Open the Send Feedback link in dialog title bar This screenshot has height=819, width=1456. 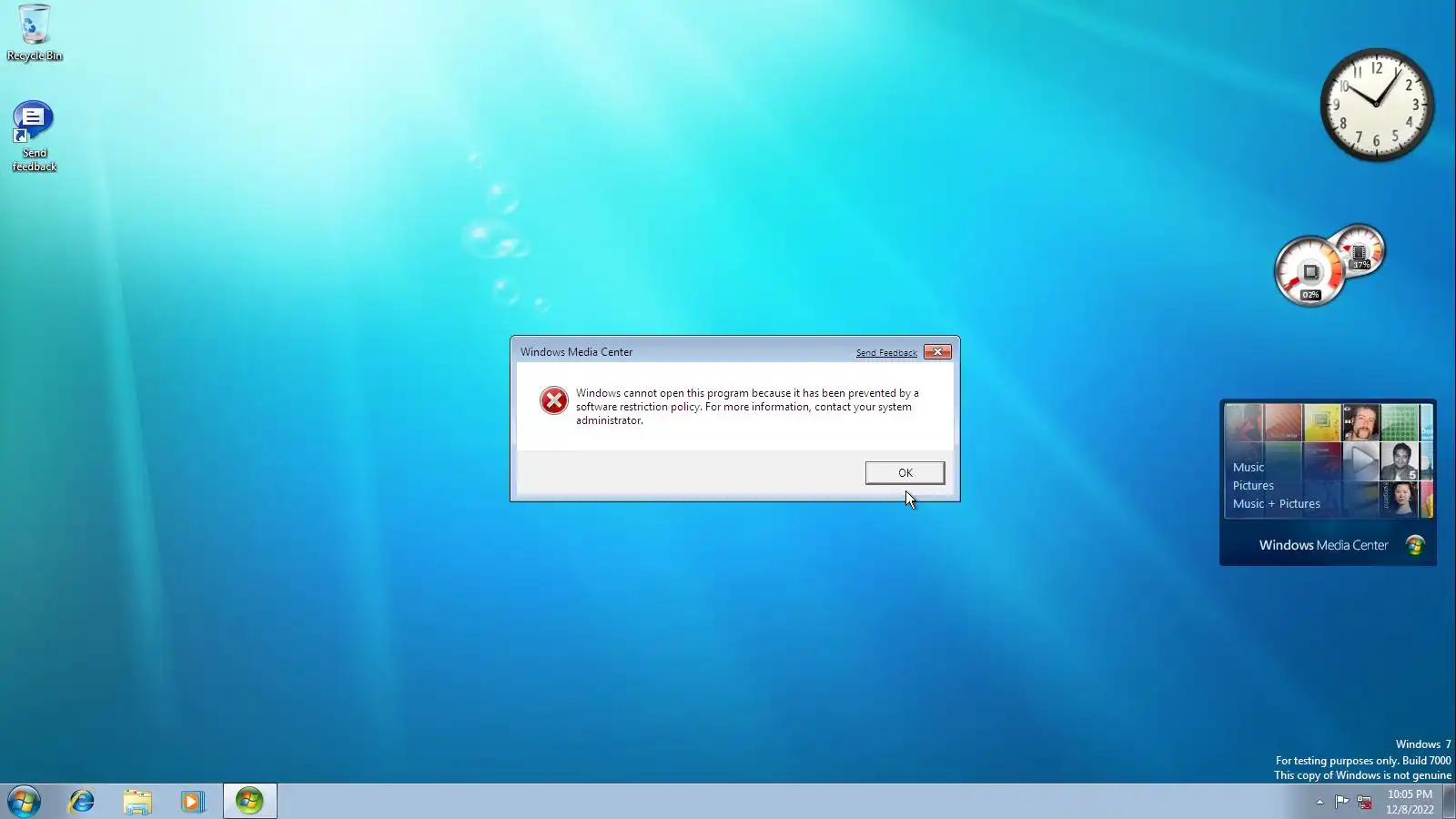click(886, 352)
